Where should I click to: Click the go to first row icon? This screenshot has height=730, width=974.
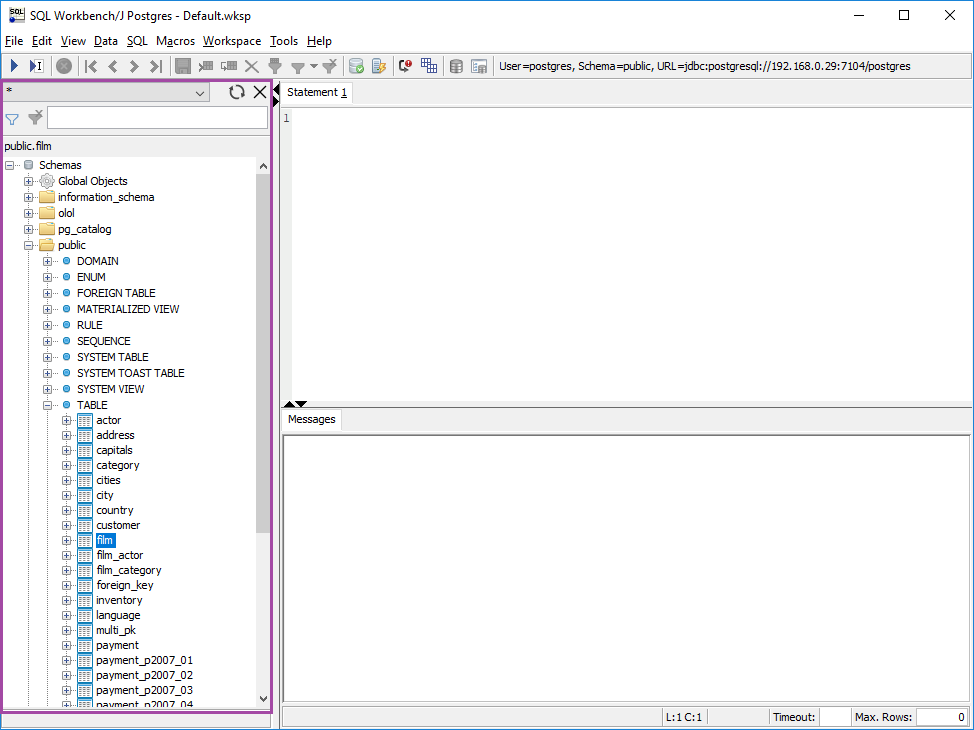click(91, 66)
